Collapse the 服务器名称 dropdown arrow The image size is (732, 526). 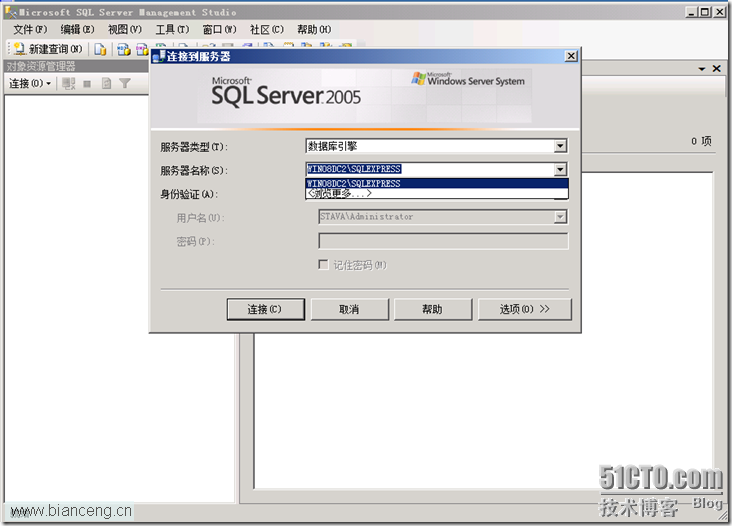coord(560,169)
